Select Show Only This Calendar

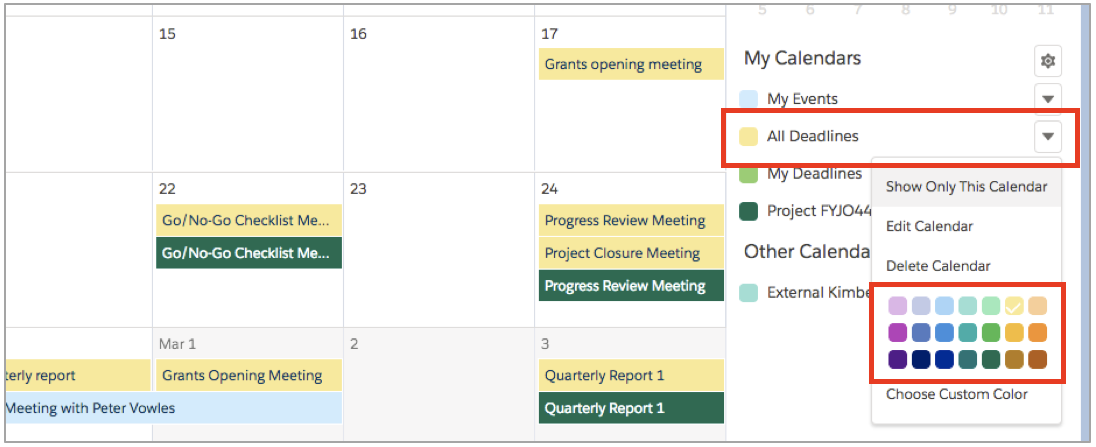(966, 187)
